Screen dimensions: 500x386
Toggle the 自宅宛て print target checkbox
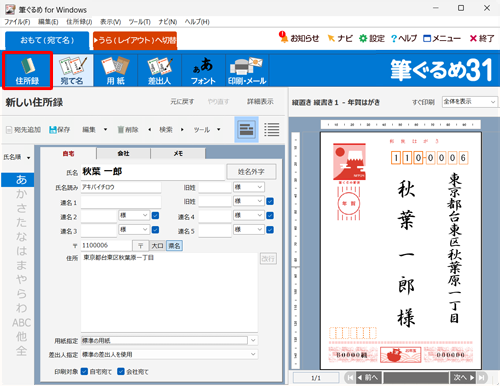pyautogui.click(x=84, y=371)
